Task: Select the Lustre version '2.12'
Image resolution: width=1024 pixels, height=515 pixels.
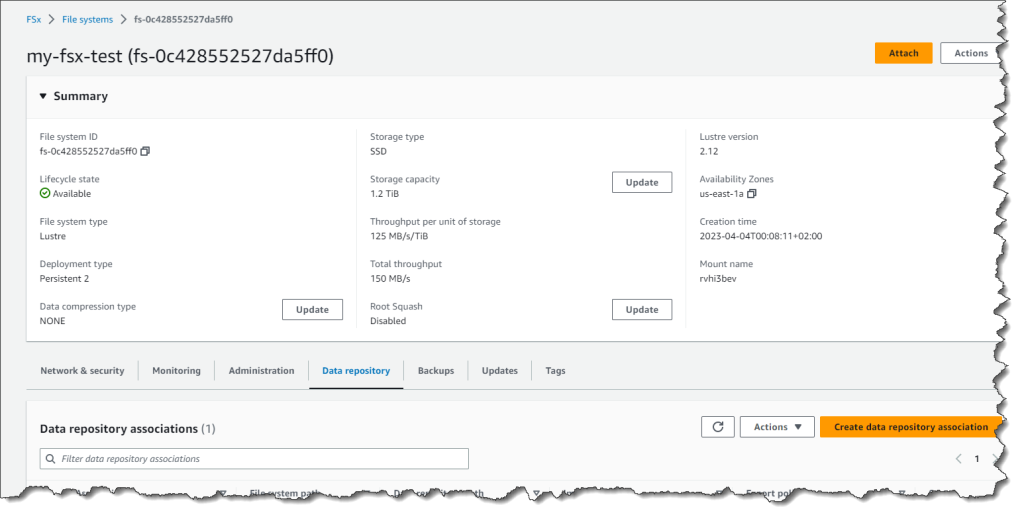Action: tap(709, 151)
